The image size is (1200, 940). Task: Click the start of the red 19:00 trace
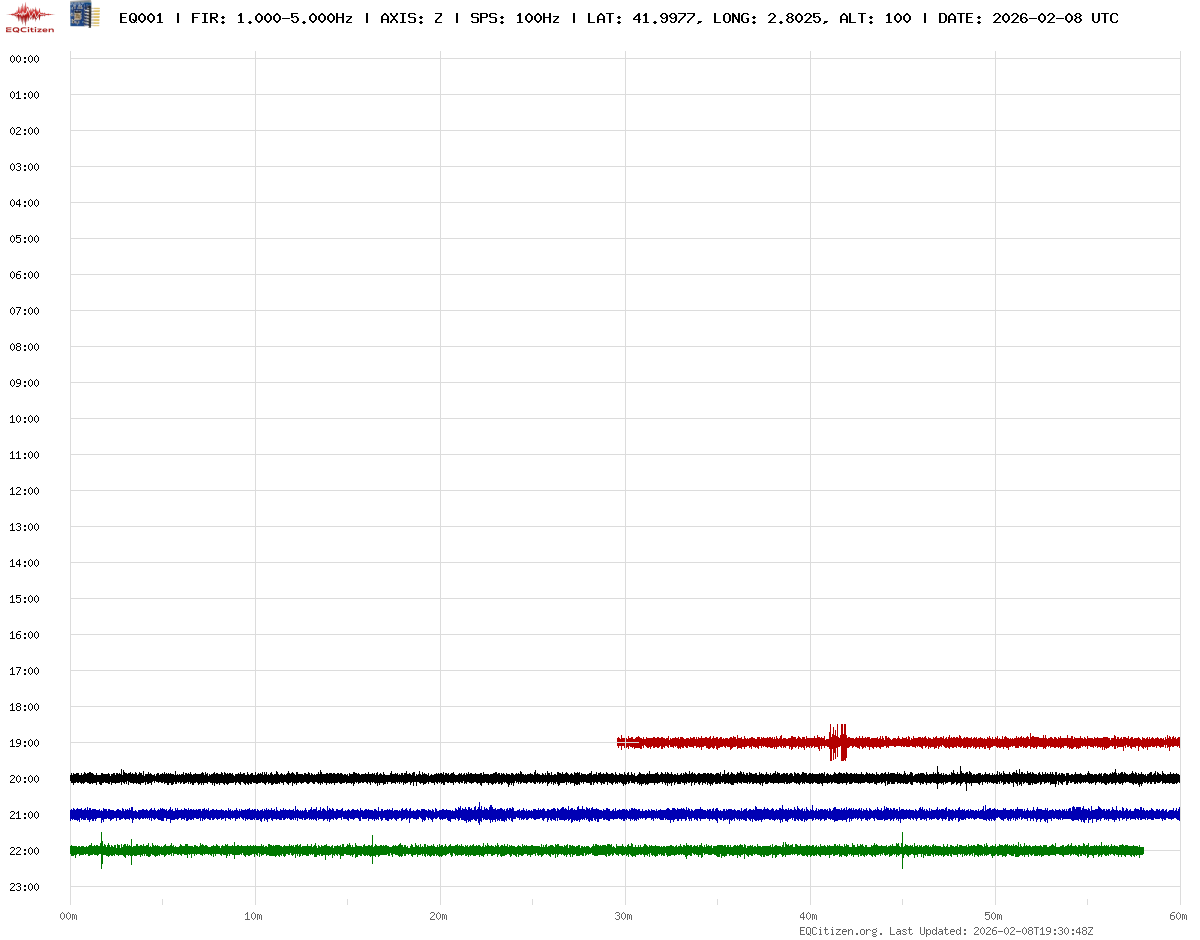(x=621, y=742)
